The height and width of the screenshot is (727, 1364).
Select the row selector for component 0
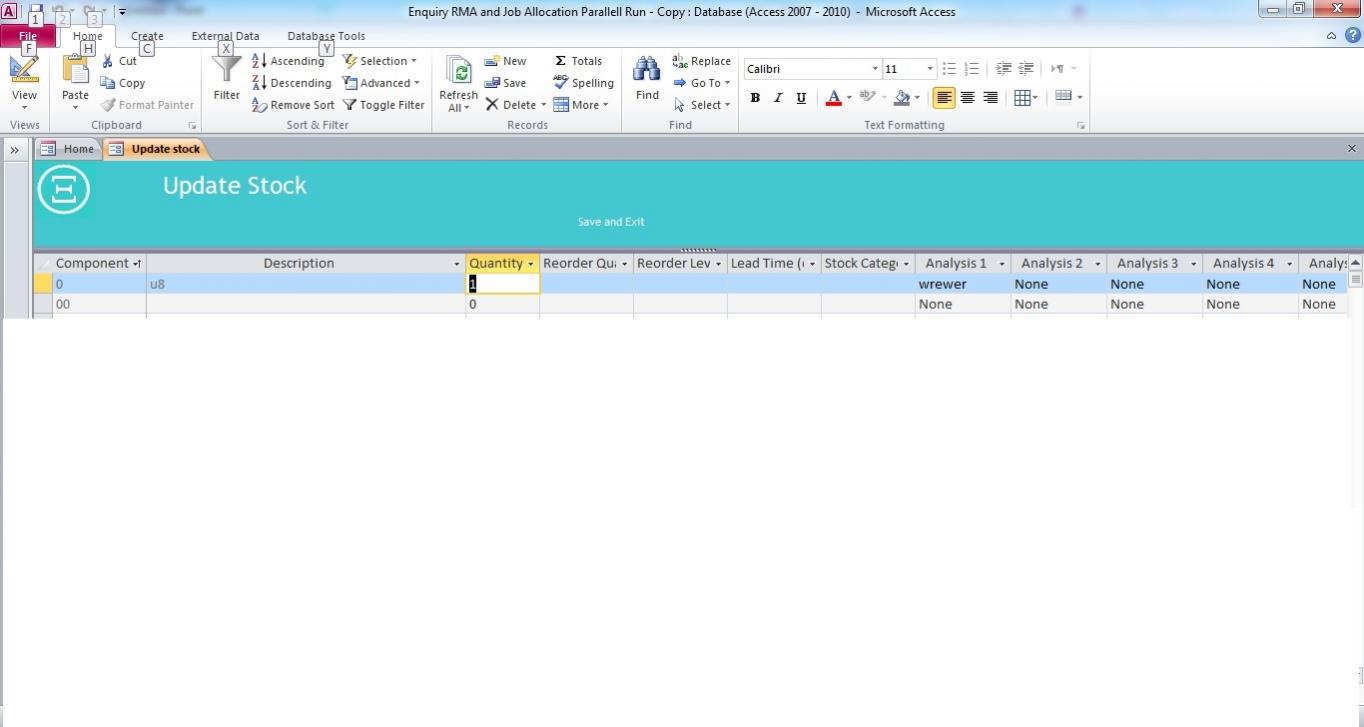pos(43,284)
